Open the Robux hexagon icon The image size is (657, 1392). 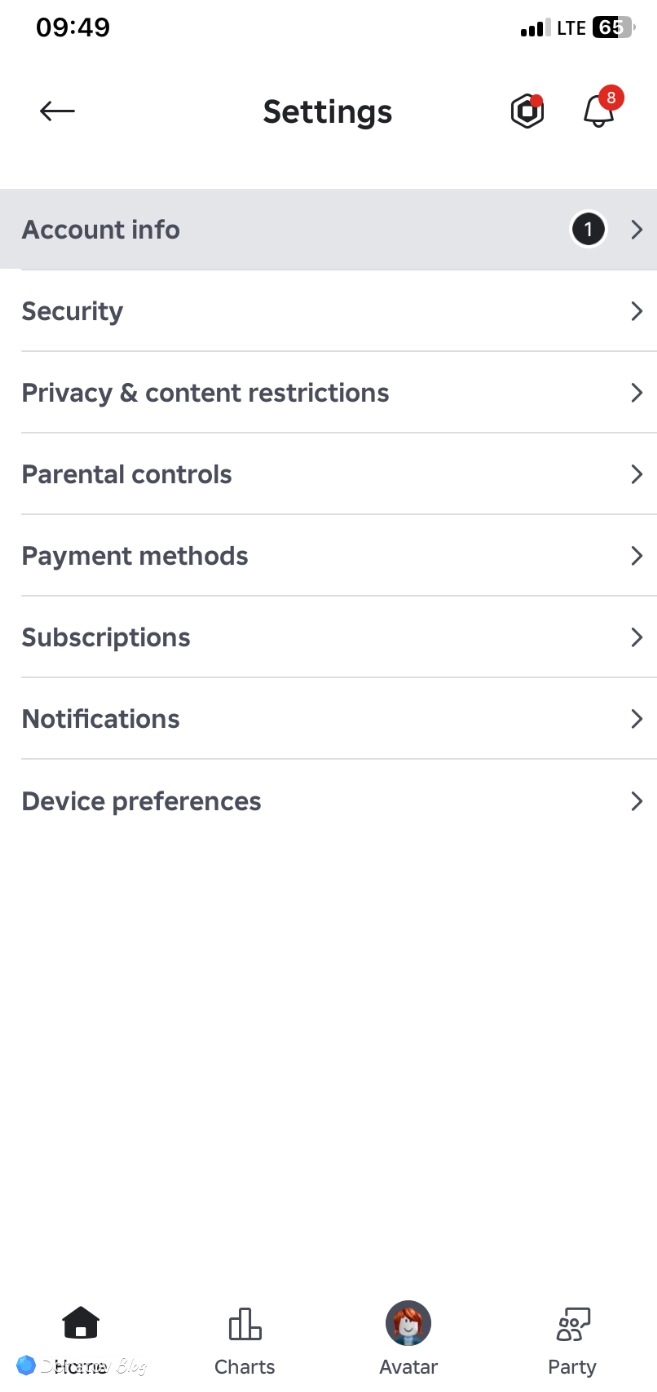(x=527, y=111)
